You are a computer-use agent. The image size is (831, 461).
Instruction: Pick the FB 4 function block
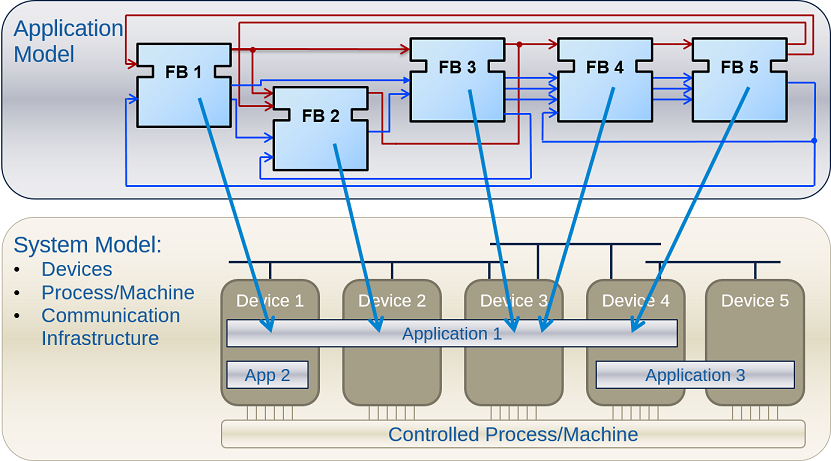(604, 80)
